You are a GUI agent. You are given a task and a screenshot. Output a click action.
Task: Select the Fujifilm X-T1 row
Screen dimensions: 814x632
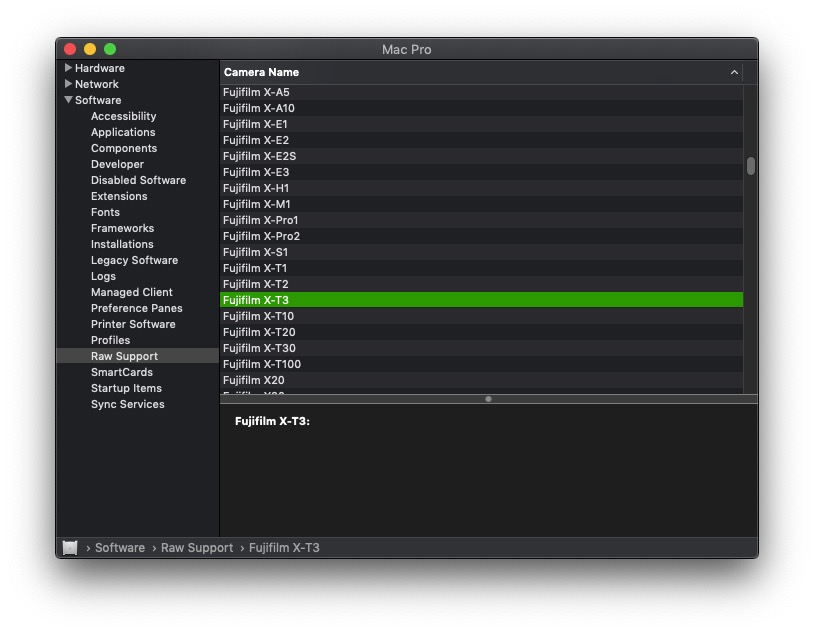481,268
